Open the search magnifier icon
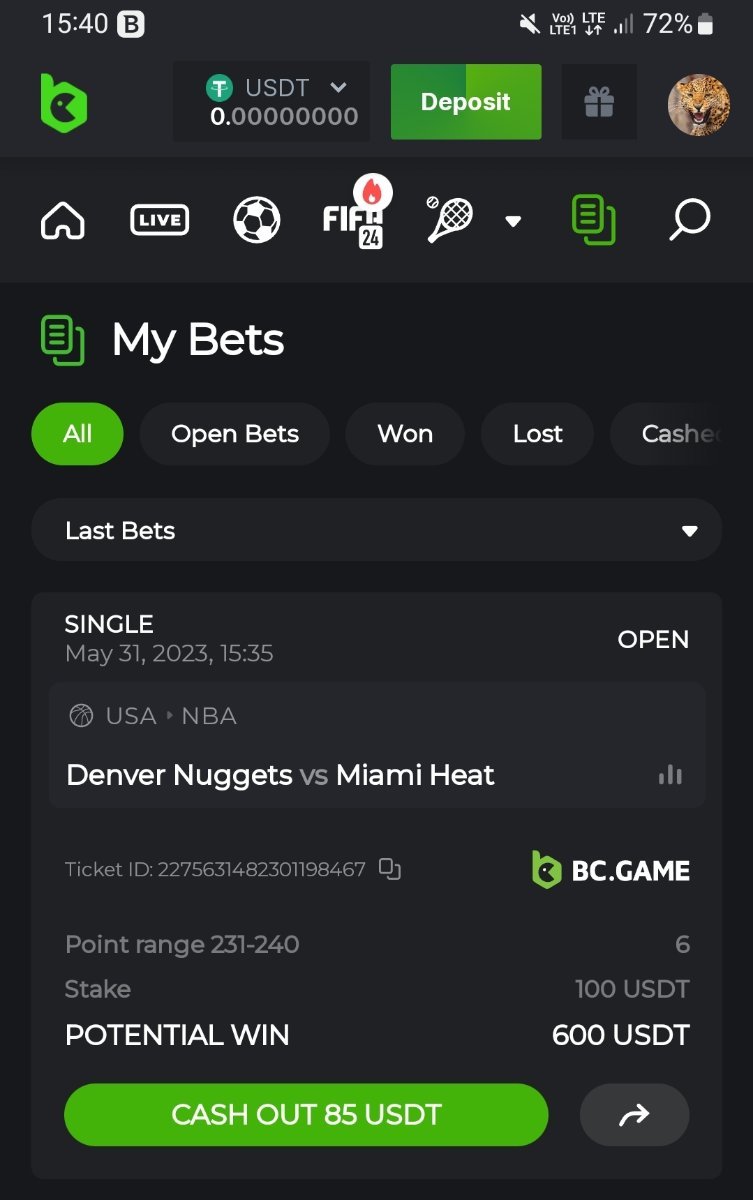753x1200 pixels. point(689,220)
